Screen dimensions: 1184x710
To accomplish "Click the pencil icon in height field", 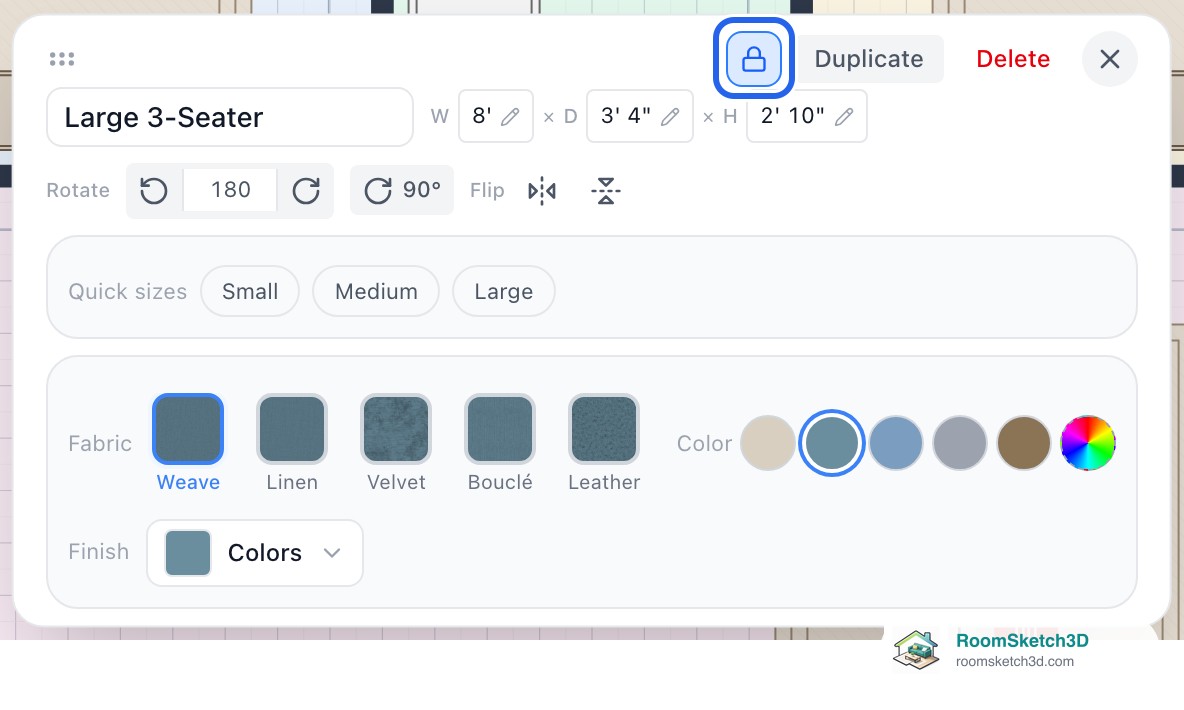I will (x=844, y=116).
